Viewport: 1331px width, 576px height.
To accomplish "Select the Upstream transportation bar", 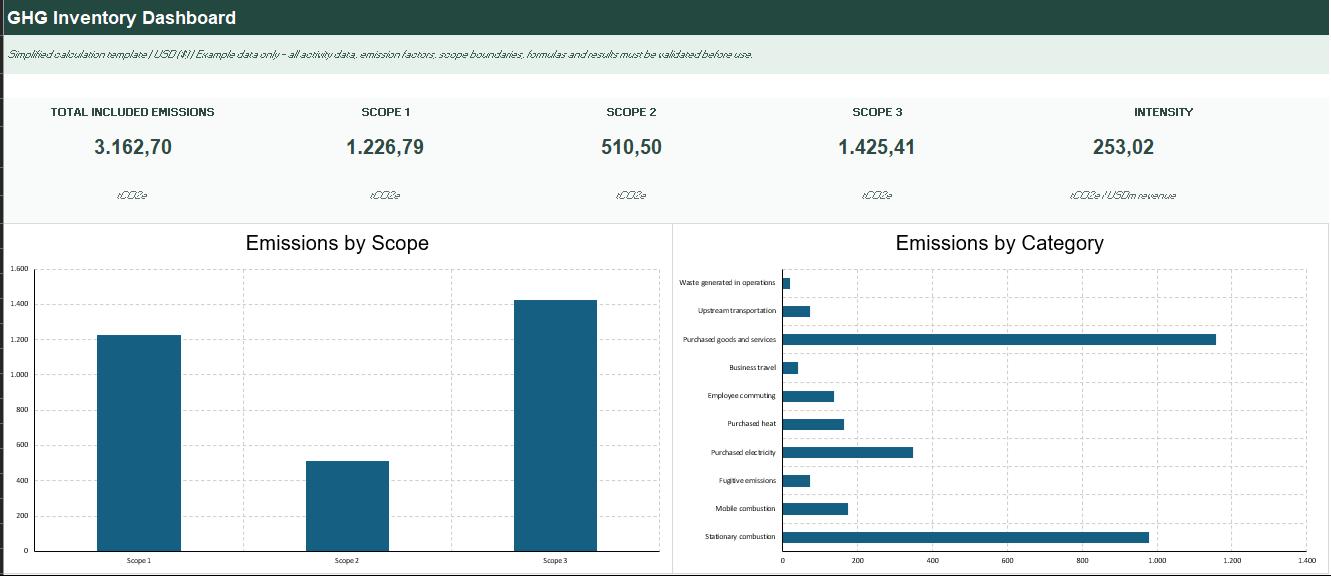I will [x=796, y=311].
